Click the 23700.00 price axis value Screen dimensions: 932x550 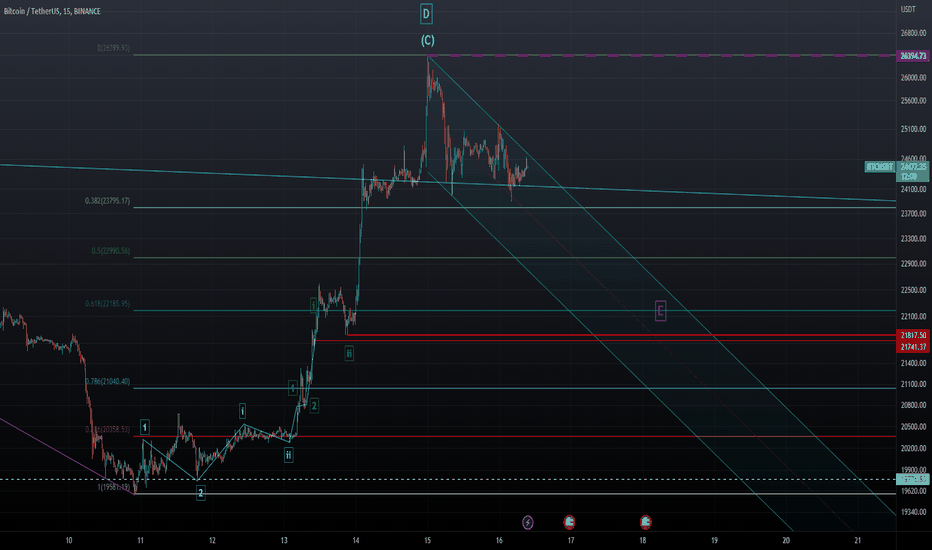(914, 213)
